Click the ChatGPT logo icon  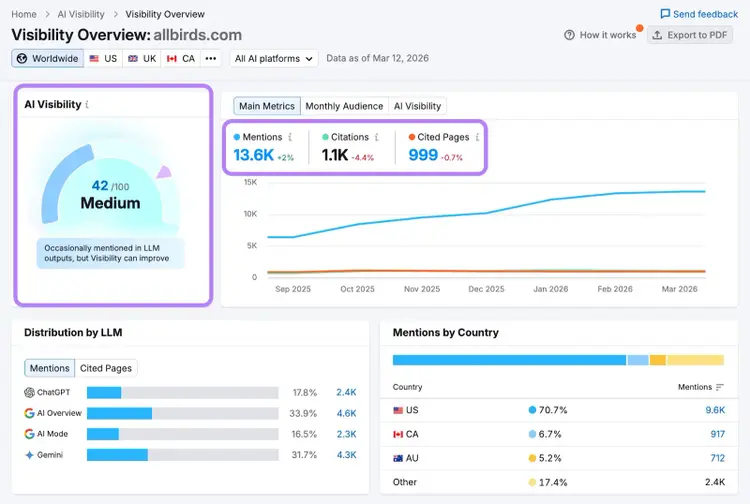(29, 393)
